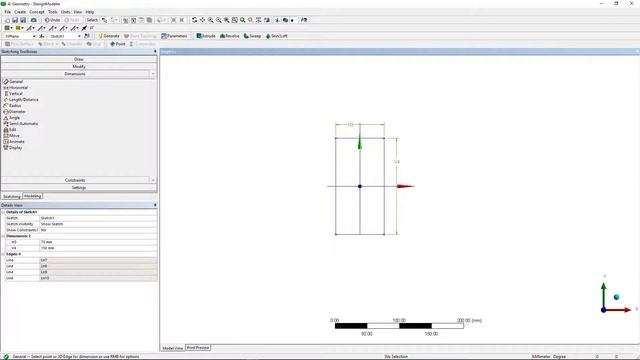Viewport: 640px width, 360px height.
Task: Switch to the Modeling tab
Action: [x=32, y=196]
